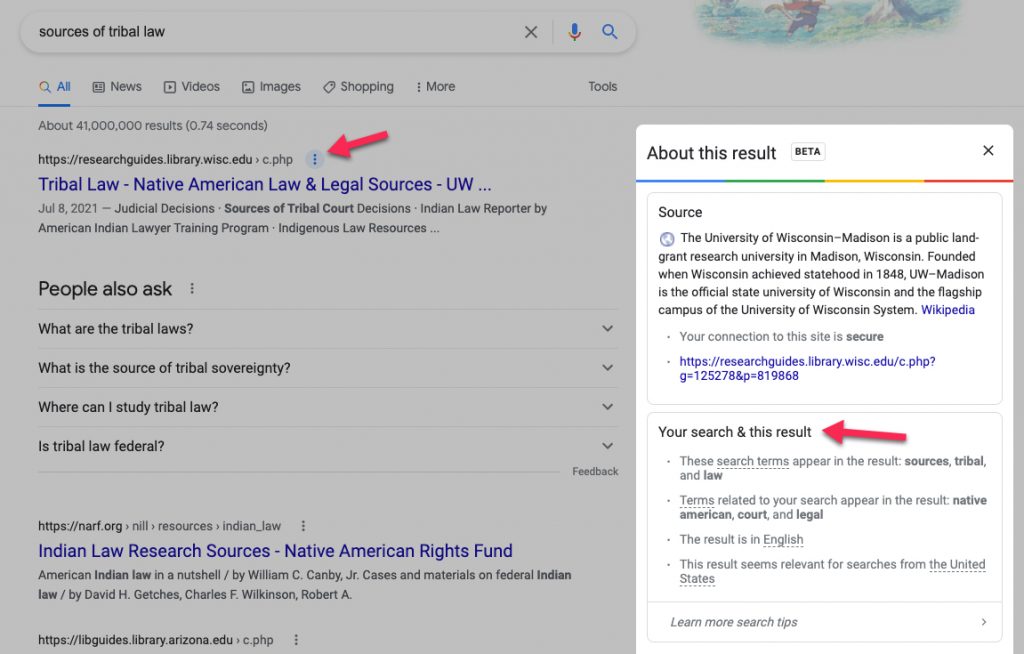The width and height of the screenshot is (1024, 654).
Task: Click the libguides.library.arizona.edu breadcrumb URL
Action: [155, 640]
